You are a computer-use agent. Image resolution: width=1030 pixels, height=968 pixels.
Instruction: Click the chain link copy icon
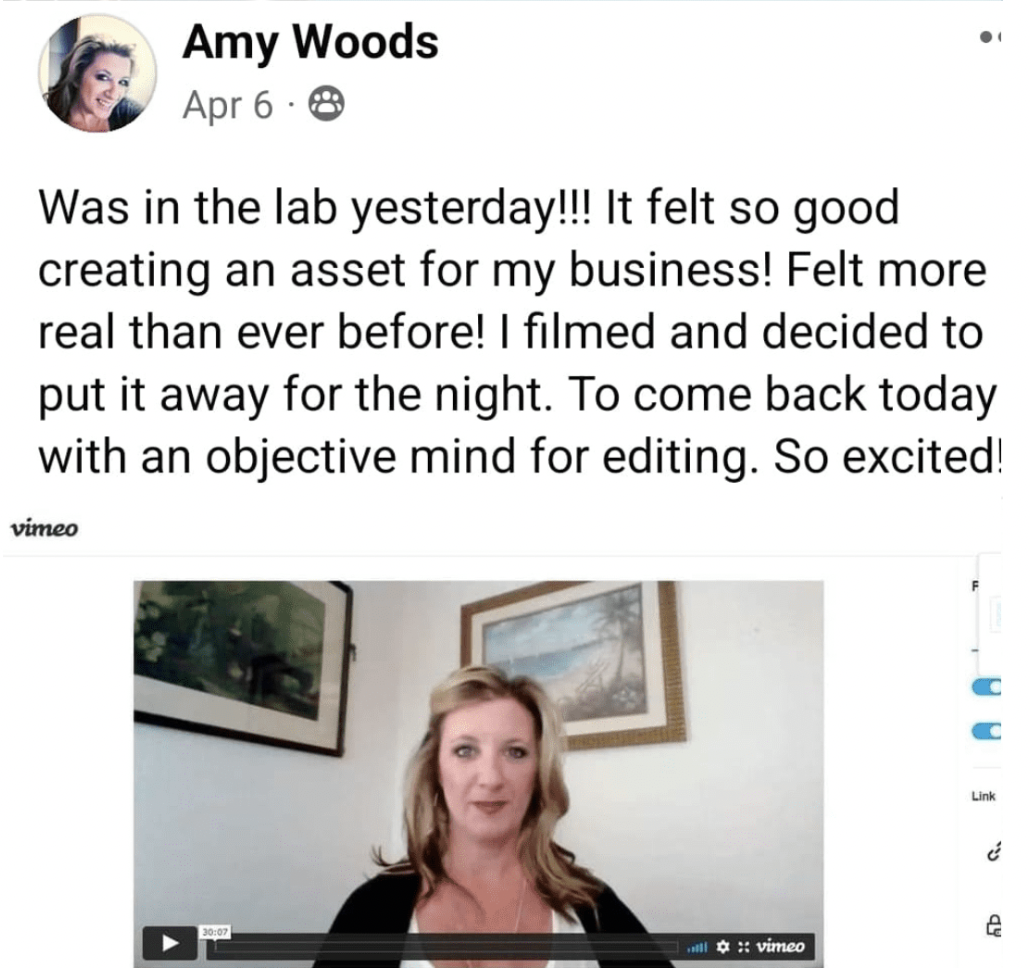(993, 851)
